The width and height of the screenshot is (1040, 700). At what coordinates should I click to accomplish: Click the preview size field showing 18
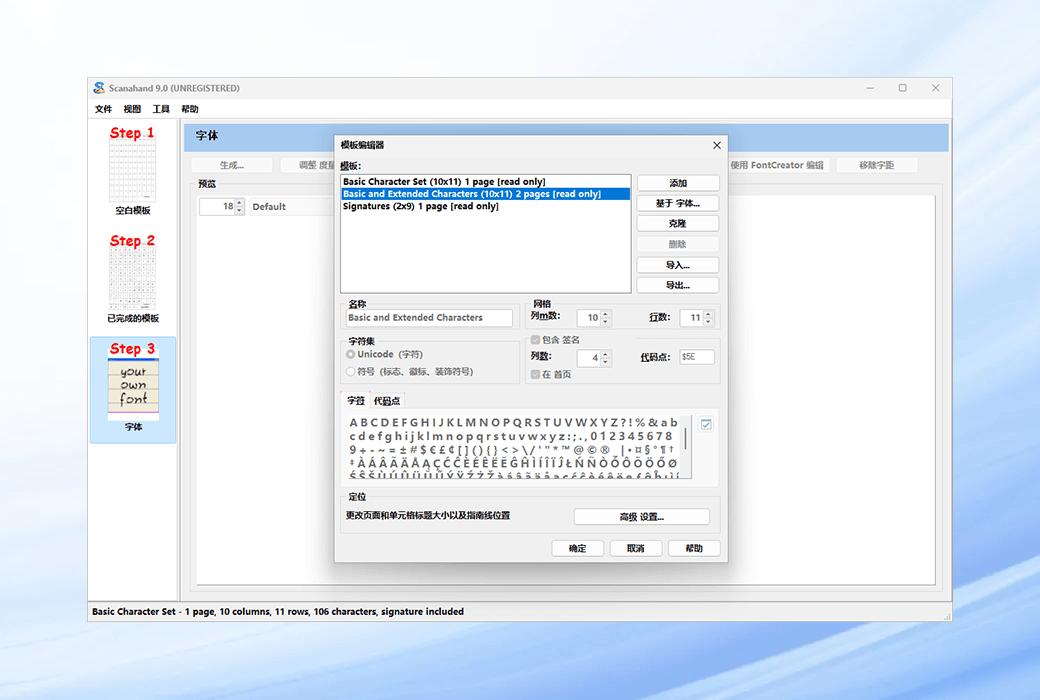(218, 206)
